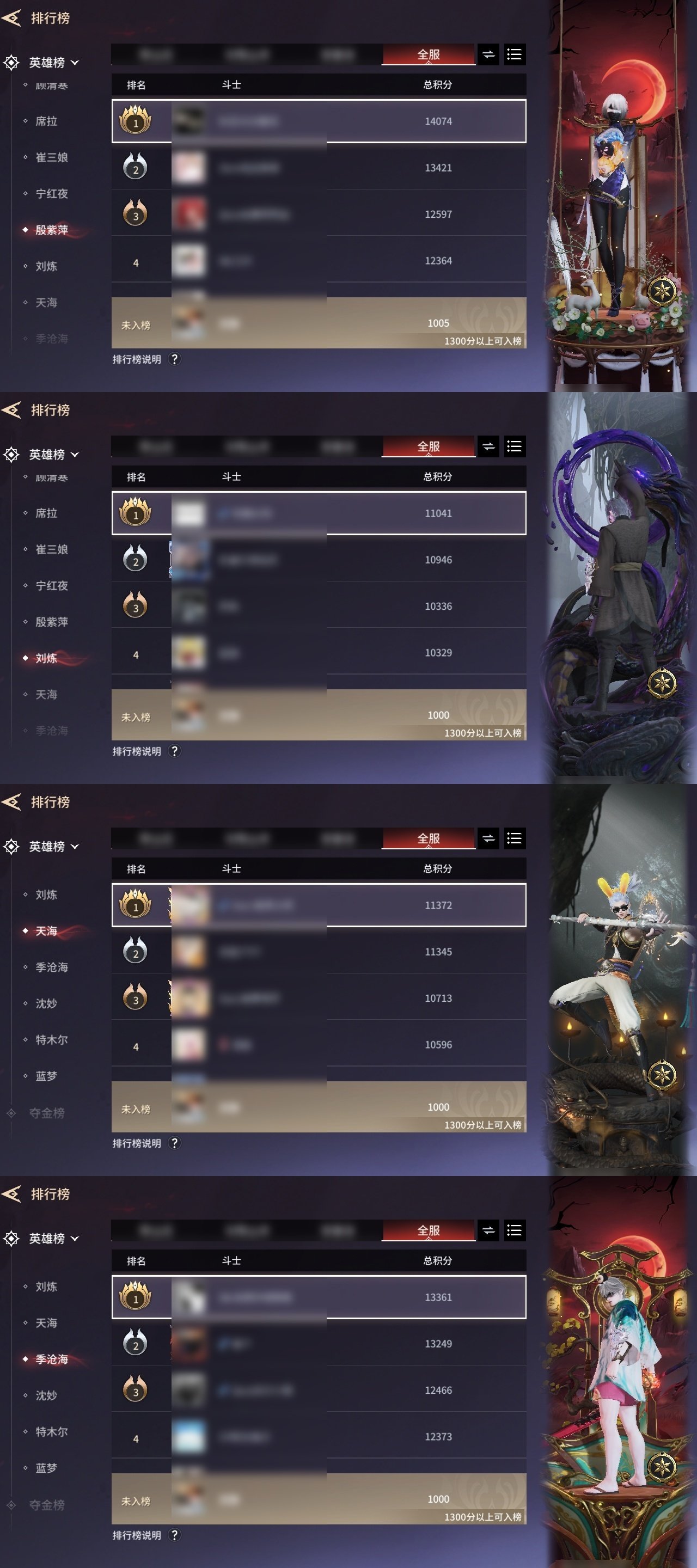Click flower emblem beside purple dragon ring character
This screenshot has height=1568, width=697.
[x=662, y=683]
